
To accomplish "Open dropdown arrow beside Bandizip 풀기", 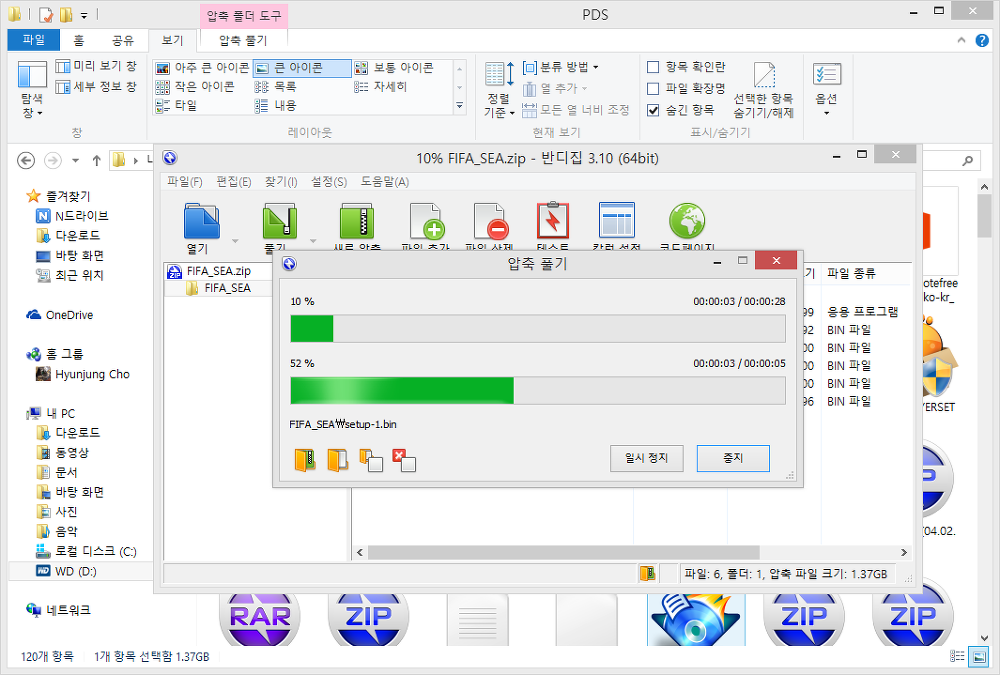I will 313,241.
